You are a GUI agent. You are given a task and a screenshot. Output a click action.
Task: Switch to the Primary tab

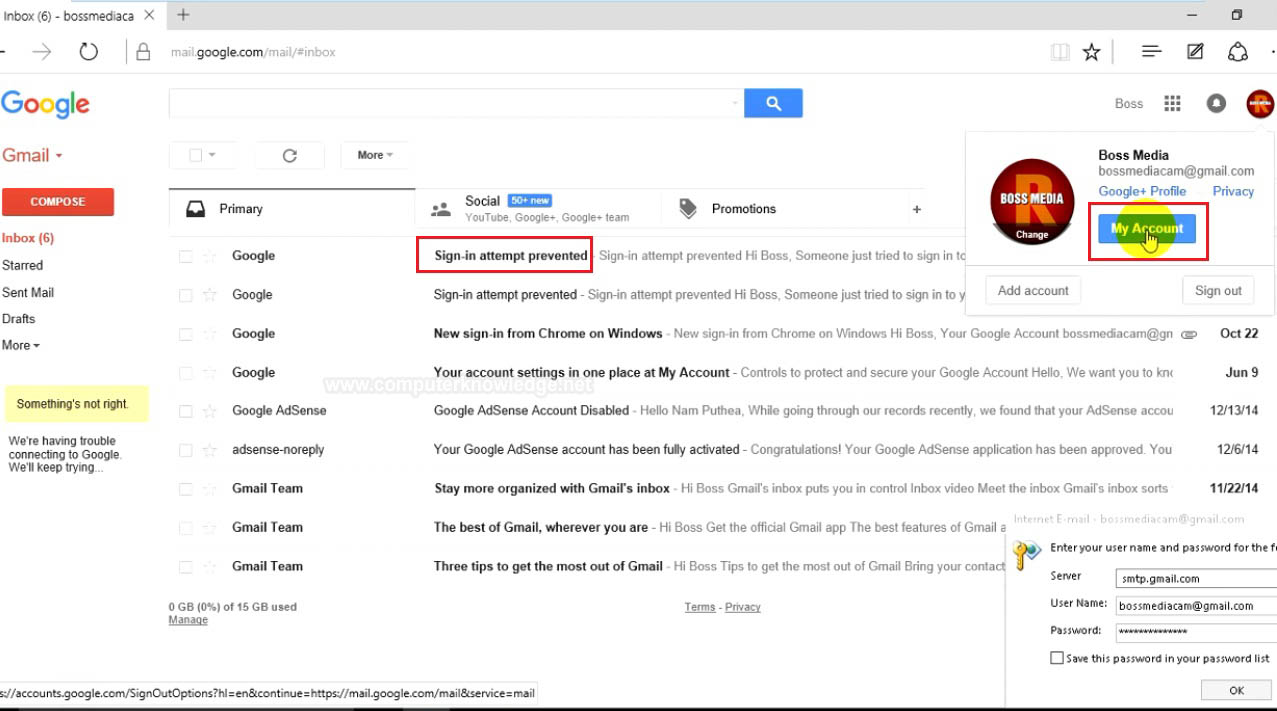(x=292, y=209)
